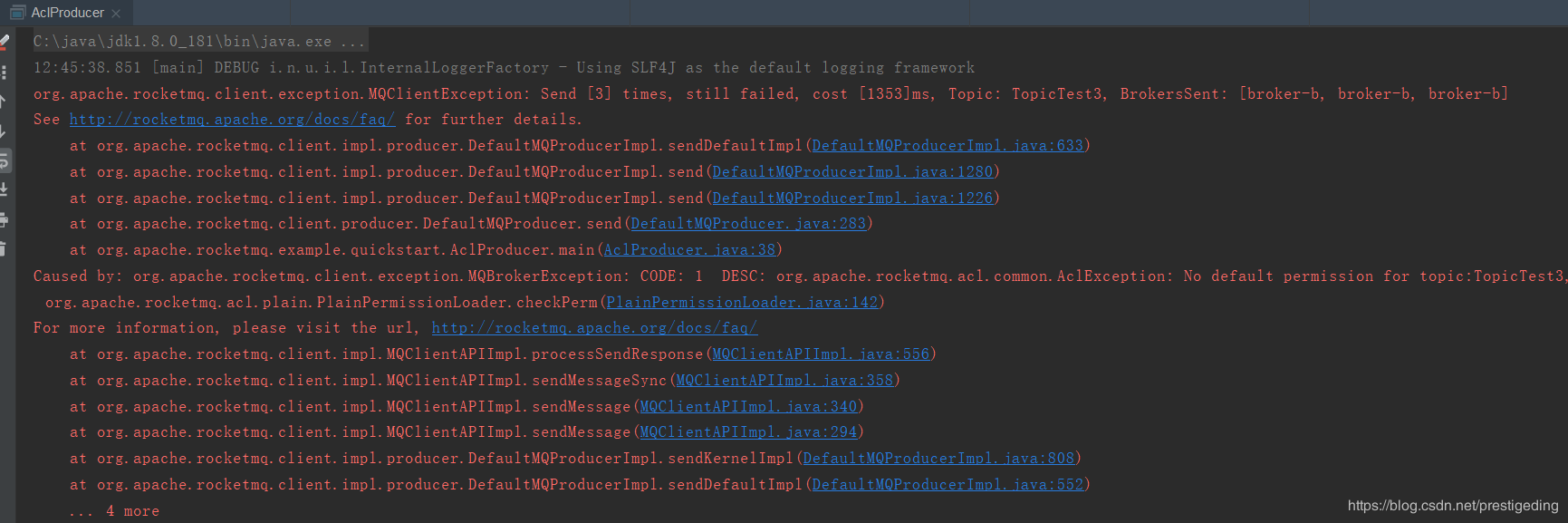The height and width of the screenshot is (523, 1568).
Task: Click the FAQ URL after 'visit the url'
Action: pos(594,328)
